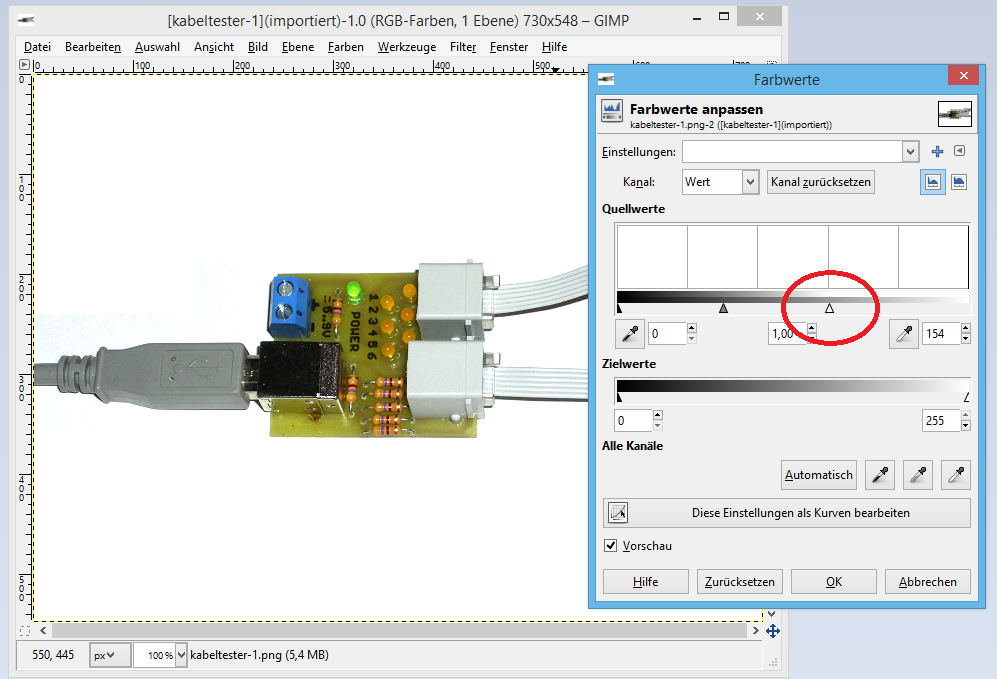
Task: Click the Zielwerte white output slider triangle
Action: [966, 397]
